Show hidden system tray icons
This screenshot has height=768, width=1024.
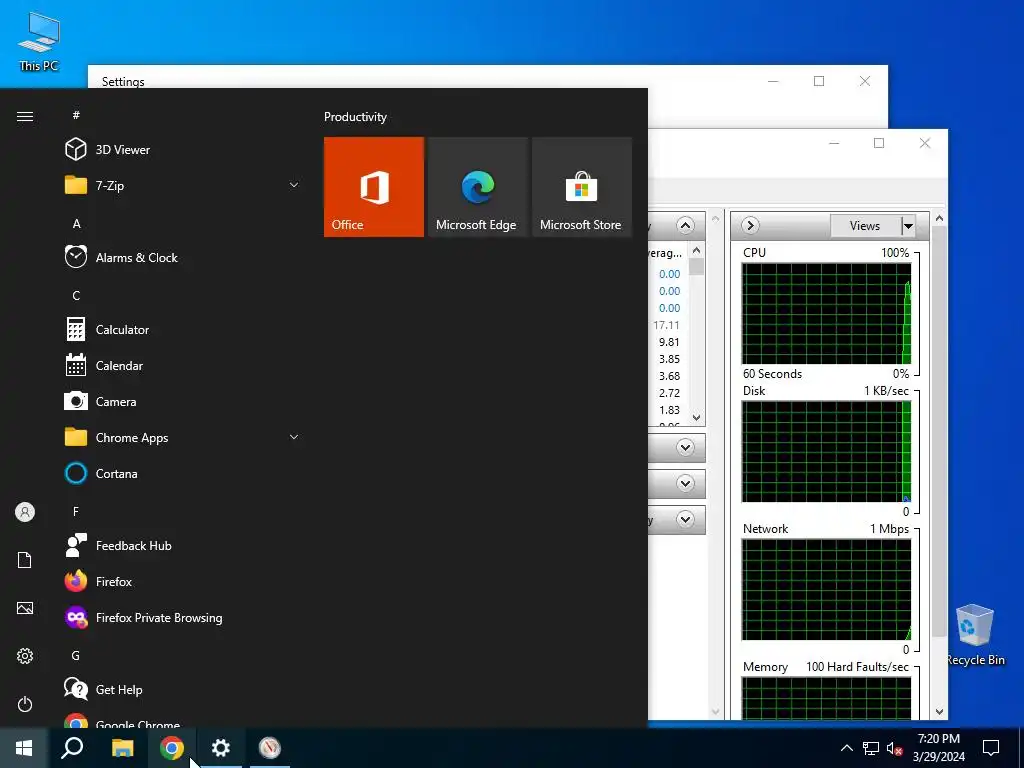click(x=846, y=748)
